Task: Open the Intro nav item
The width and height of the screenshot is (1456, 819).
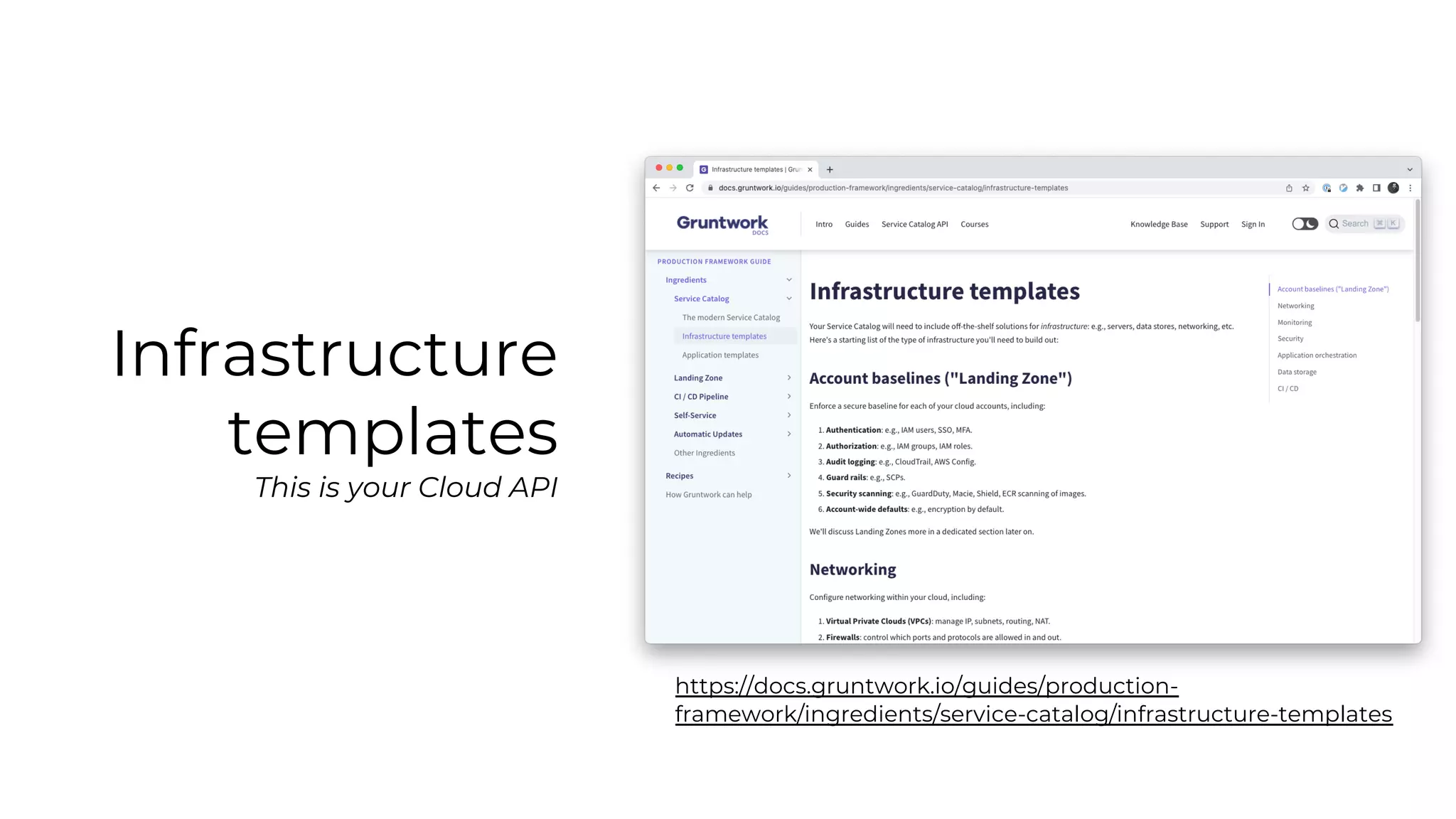Action: [x=823, y=224]
